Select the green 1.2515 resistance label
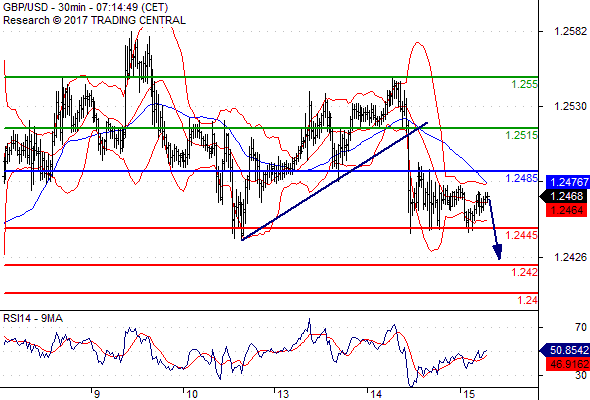This screenshot has width=590, height=400. tap(522, 135)
